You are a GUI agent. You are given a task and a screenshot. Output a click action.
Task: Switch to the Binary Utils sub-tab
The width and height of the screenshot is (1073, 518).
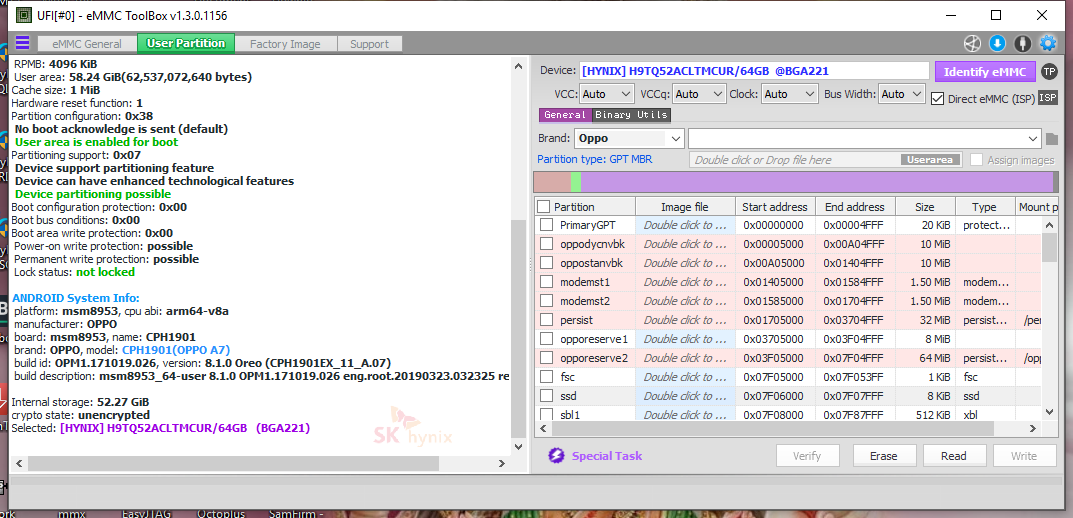631,115
